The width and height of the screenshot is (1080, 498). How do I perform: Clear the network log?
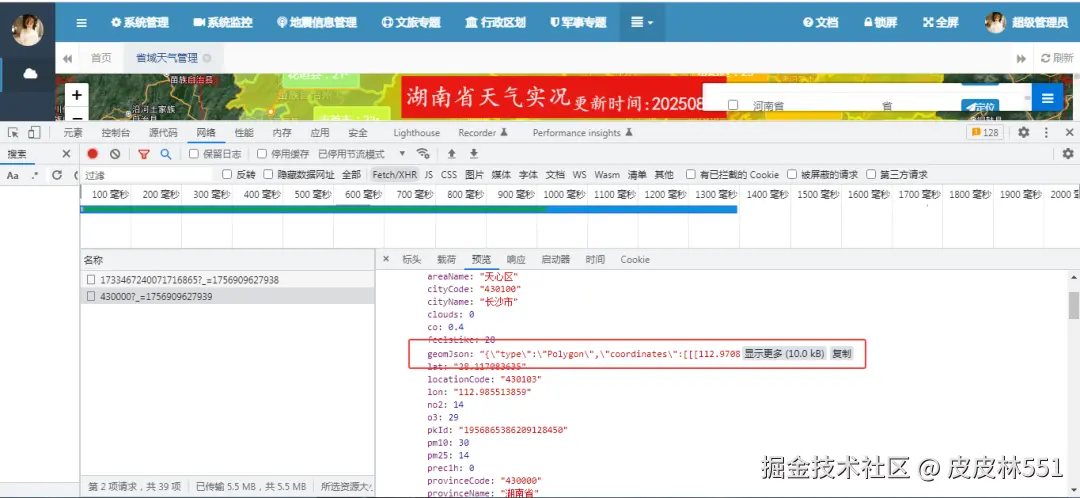115,154
